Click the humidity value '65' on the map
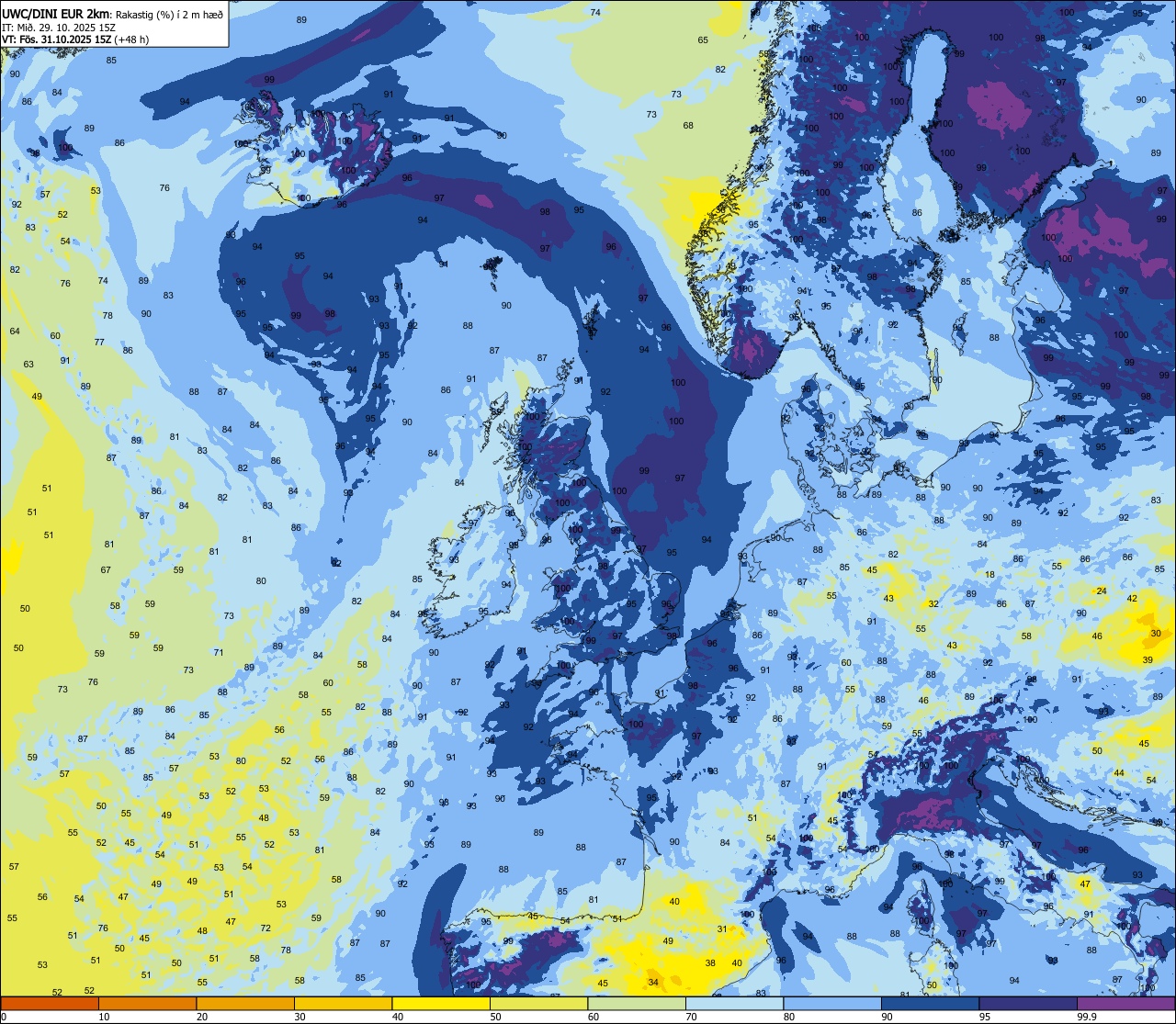 click(703, 39)
